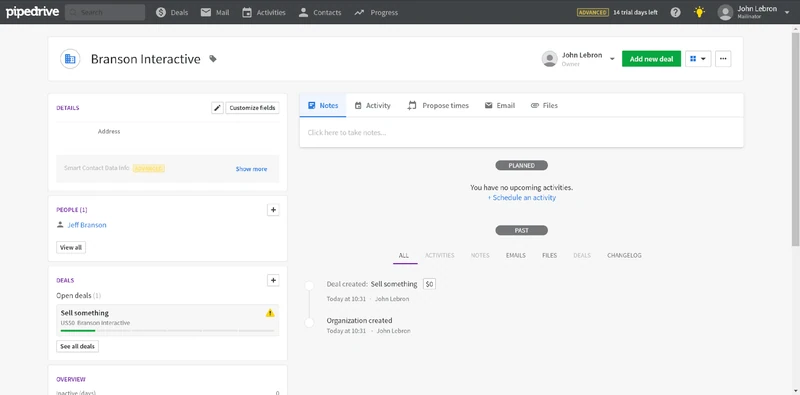Click the 14 trial days left text

(x=635, y=12)
